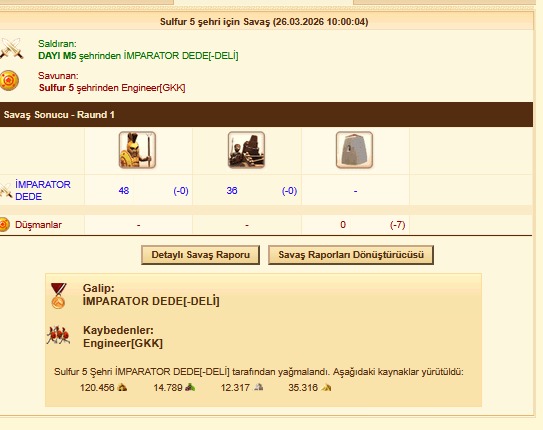The height and width of the screenshot is (430, 543).
Task: Click the wood resource icon beside 120.456
Action: coord(122,387)
